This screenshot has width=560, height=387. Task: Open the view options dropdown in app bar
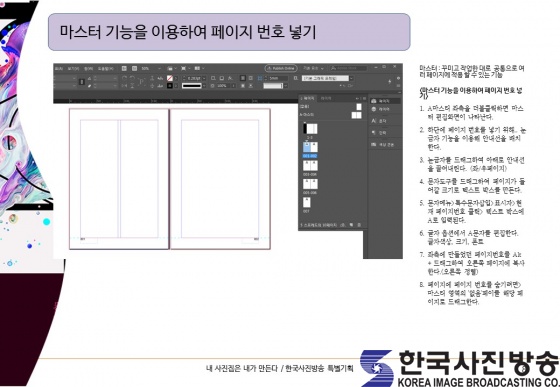(x=172, y=68)
